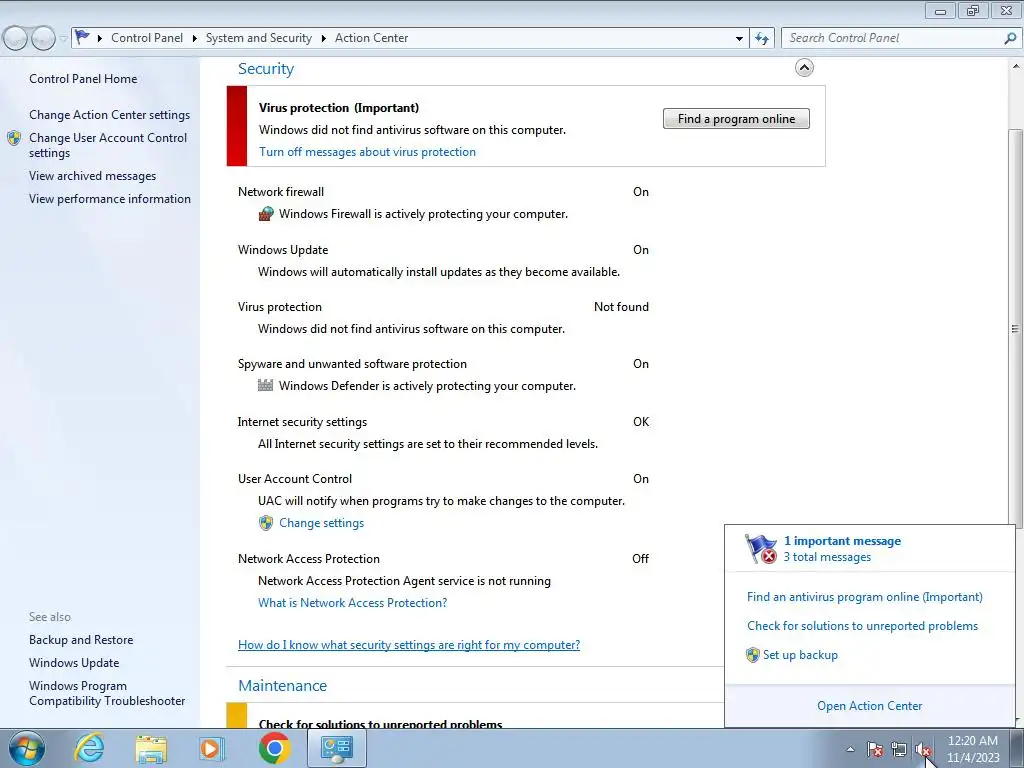Refresh the address bar view

[761, 38]
